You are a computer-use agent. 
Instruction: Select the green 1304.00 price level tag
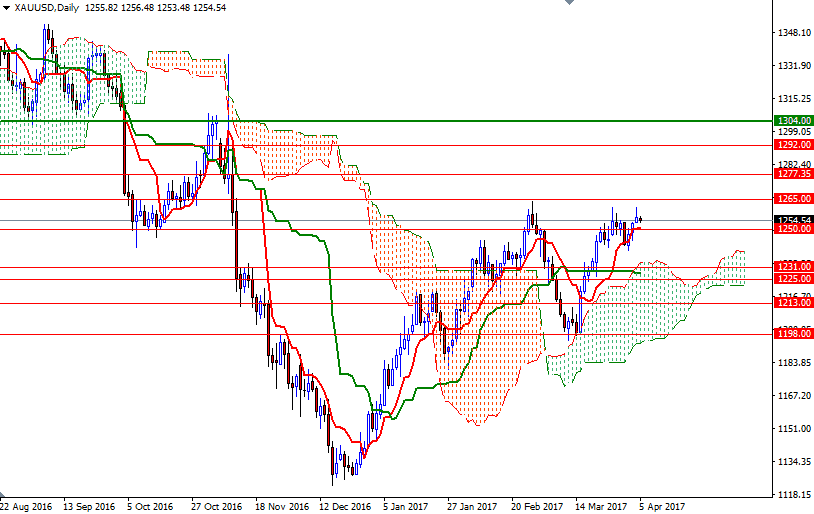pyautogui.click(x=793, y=121)
